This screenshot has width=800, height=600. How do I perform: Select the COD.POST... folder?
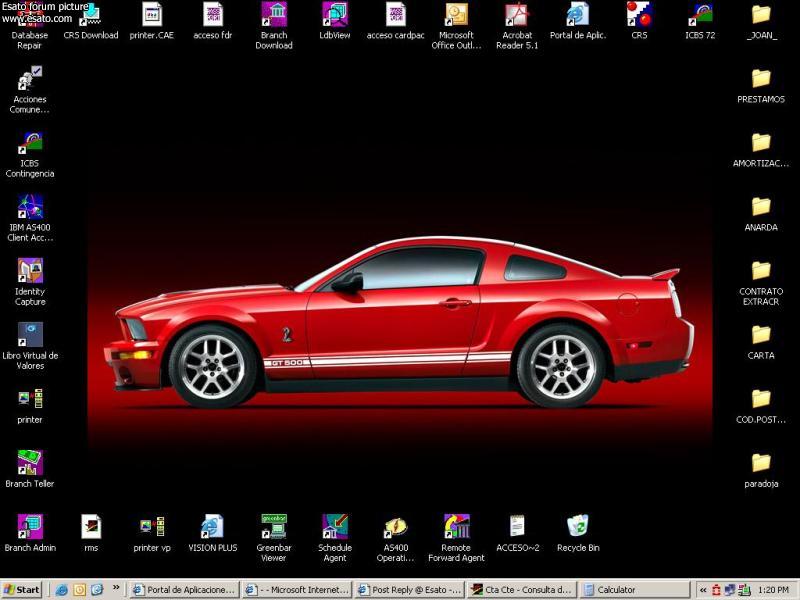coord(761,407)
